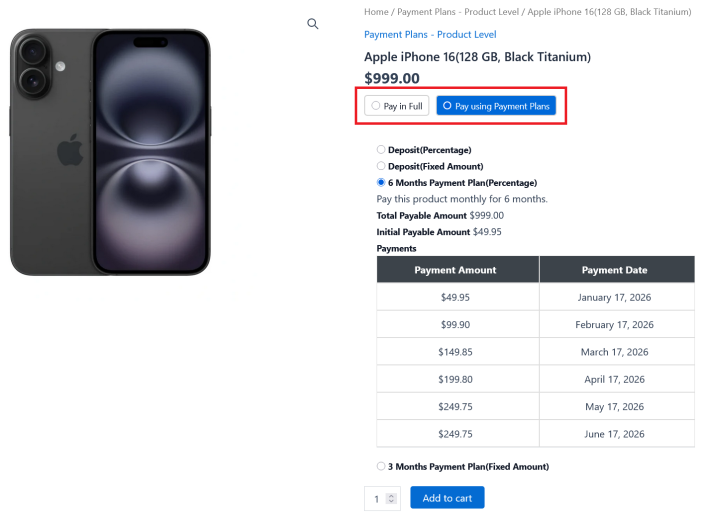Select Deposit(Percentage) radio button
Image resolution: width=703 pixels, height=517 pixels.
pyautogui.click(x=381, y=150)
